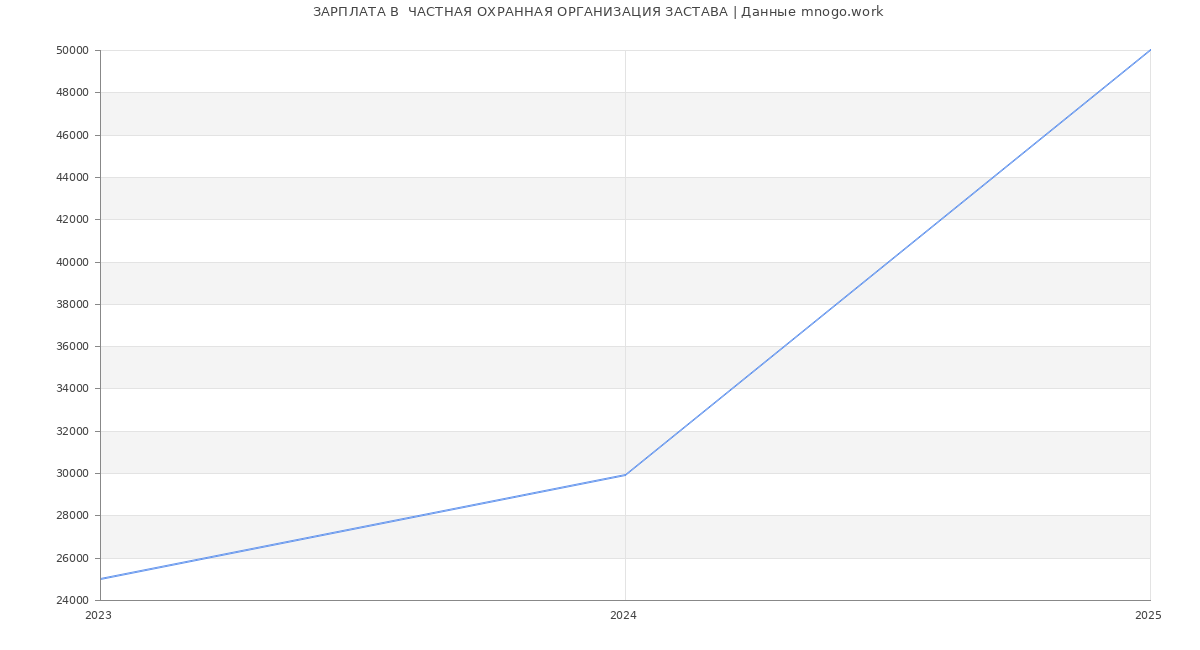The width and height of the screenshot is (1200, 650).
Task: Click the 44000 y-axis label
Action: click(73, 177)
